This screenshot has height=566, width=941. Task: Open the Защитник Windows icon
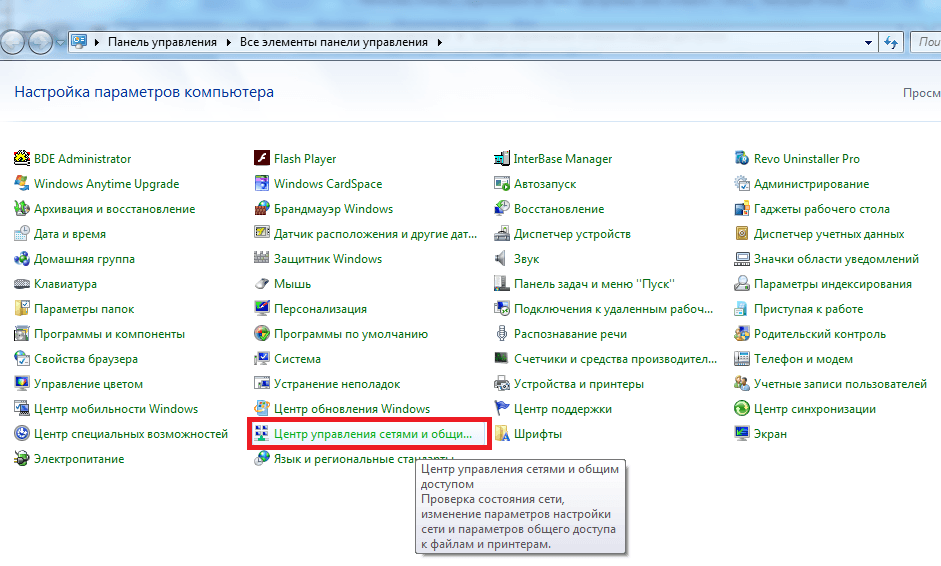[x=262, y=259]
